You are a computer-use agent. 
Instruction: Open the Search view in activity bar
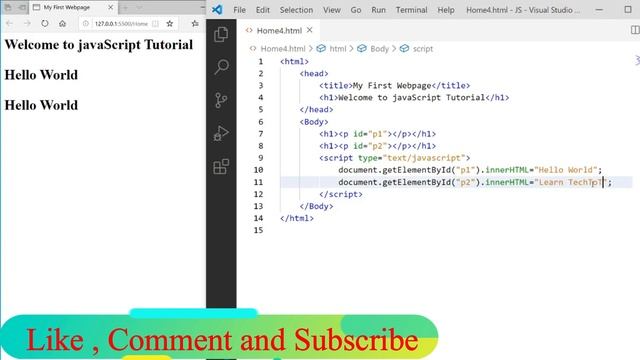(x=221, y=67)
